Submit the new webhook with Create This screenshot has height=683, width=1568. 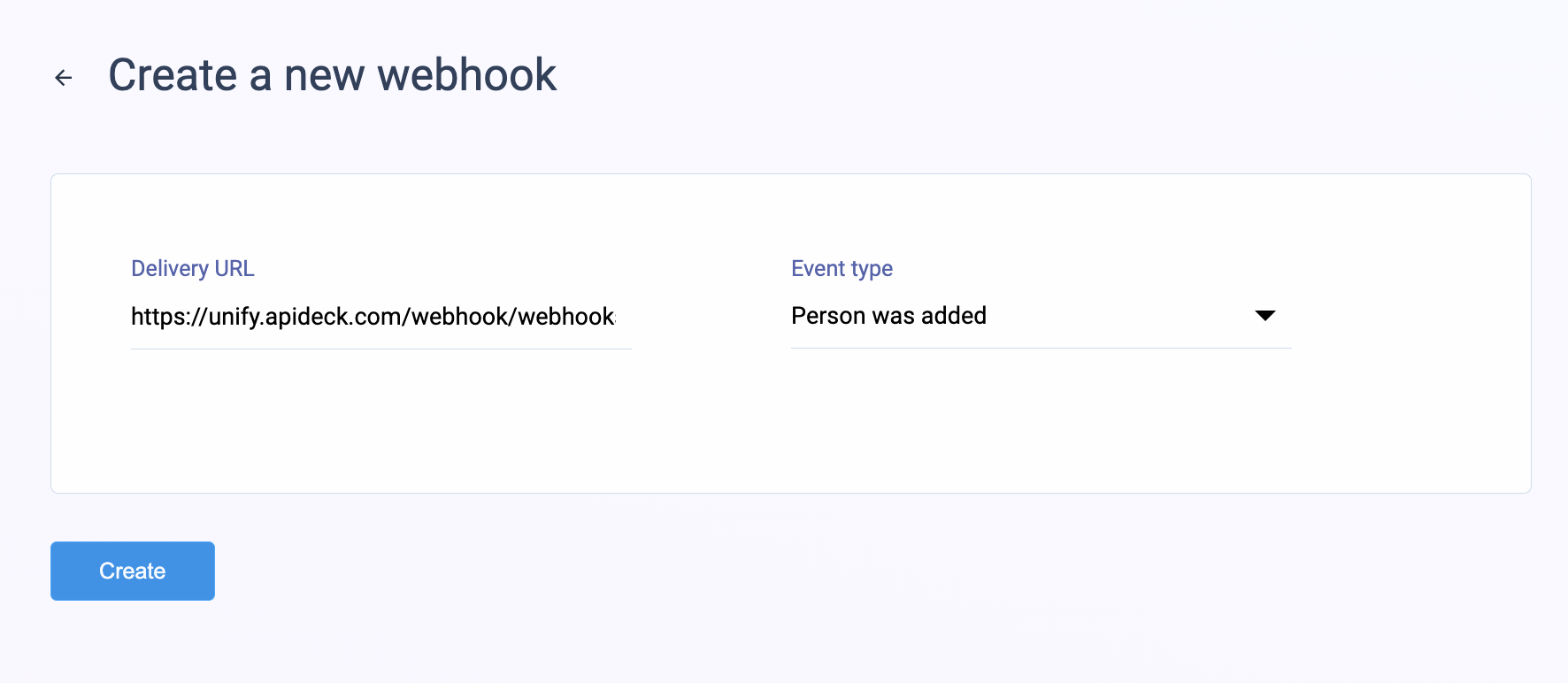(132, 571)
